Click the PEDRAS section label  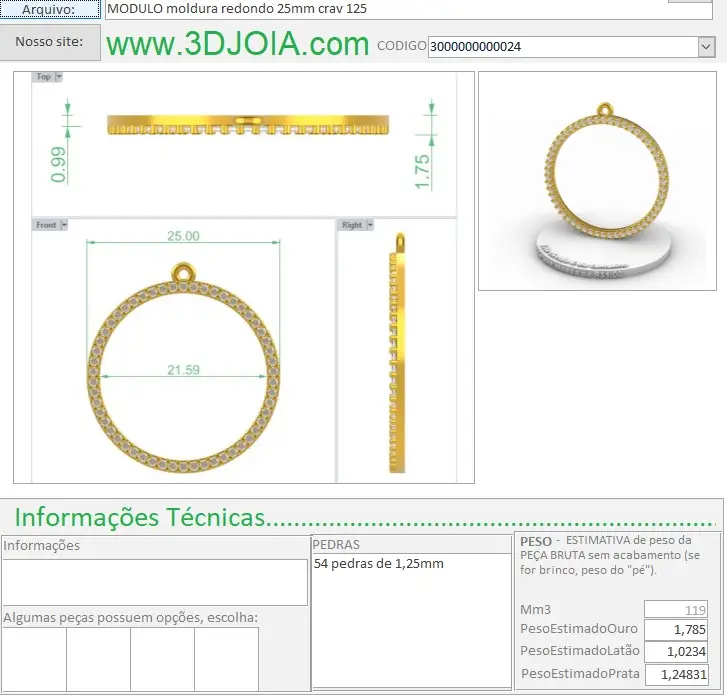pyautogui.click(x=336, y=544)
